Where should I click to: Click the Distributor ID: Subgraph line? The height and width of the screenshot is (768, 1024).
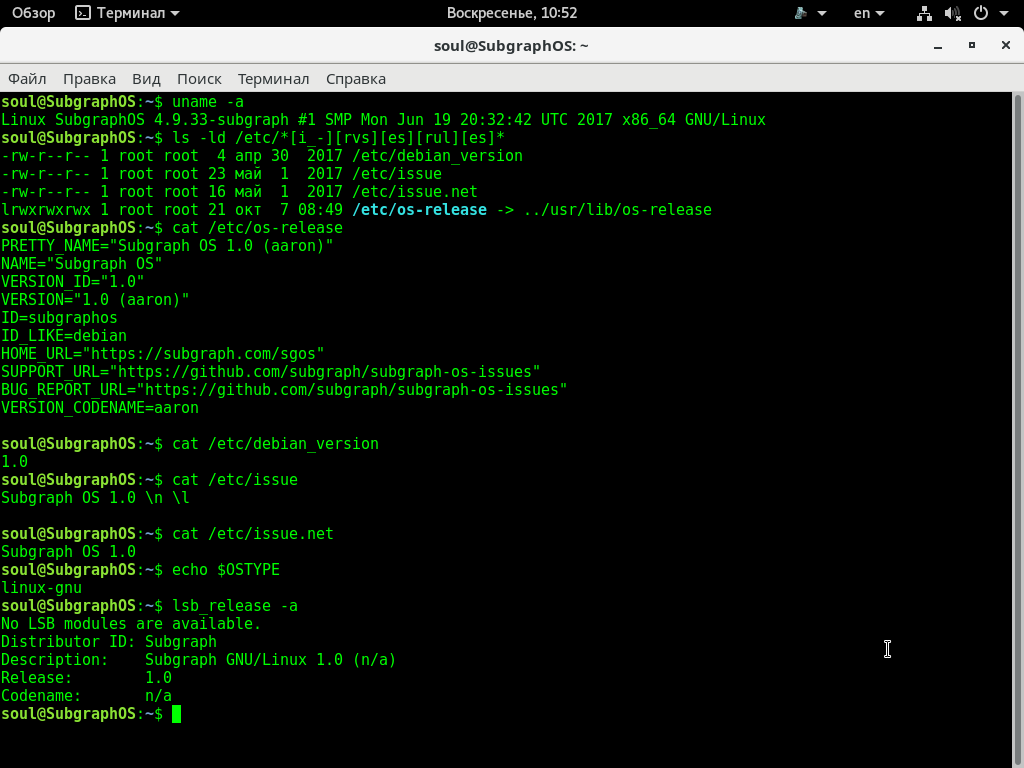[109, 642]
